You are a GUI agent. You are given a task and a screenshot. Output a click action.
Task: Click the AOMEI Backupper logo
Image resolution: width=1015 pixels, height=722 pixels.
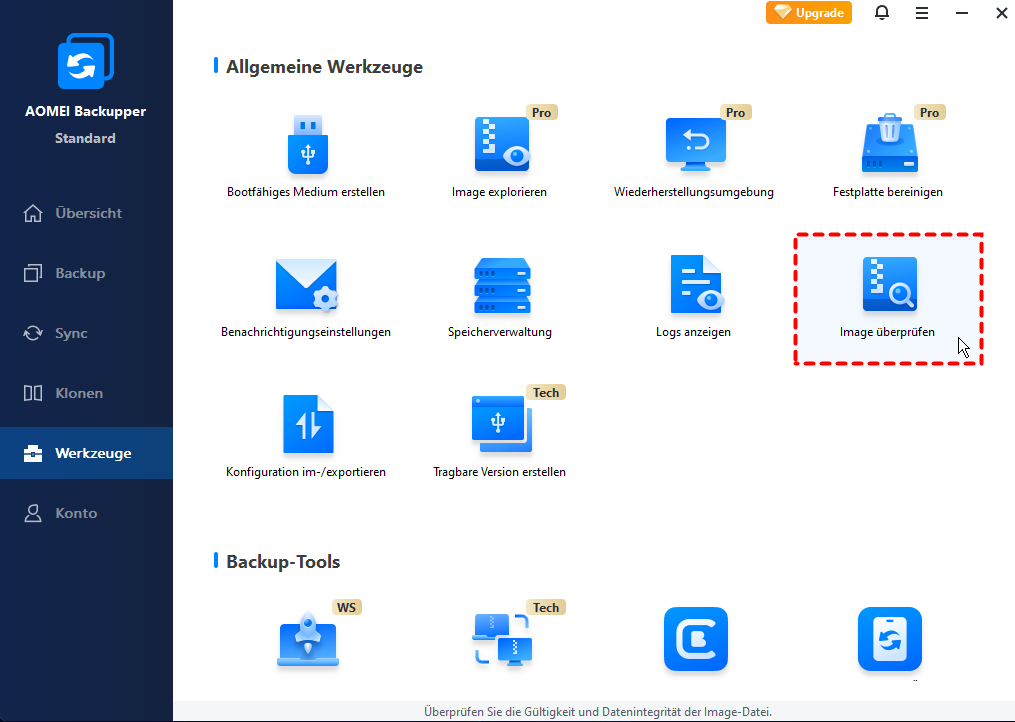pos(85,61)
